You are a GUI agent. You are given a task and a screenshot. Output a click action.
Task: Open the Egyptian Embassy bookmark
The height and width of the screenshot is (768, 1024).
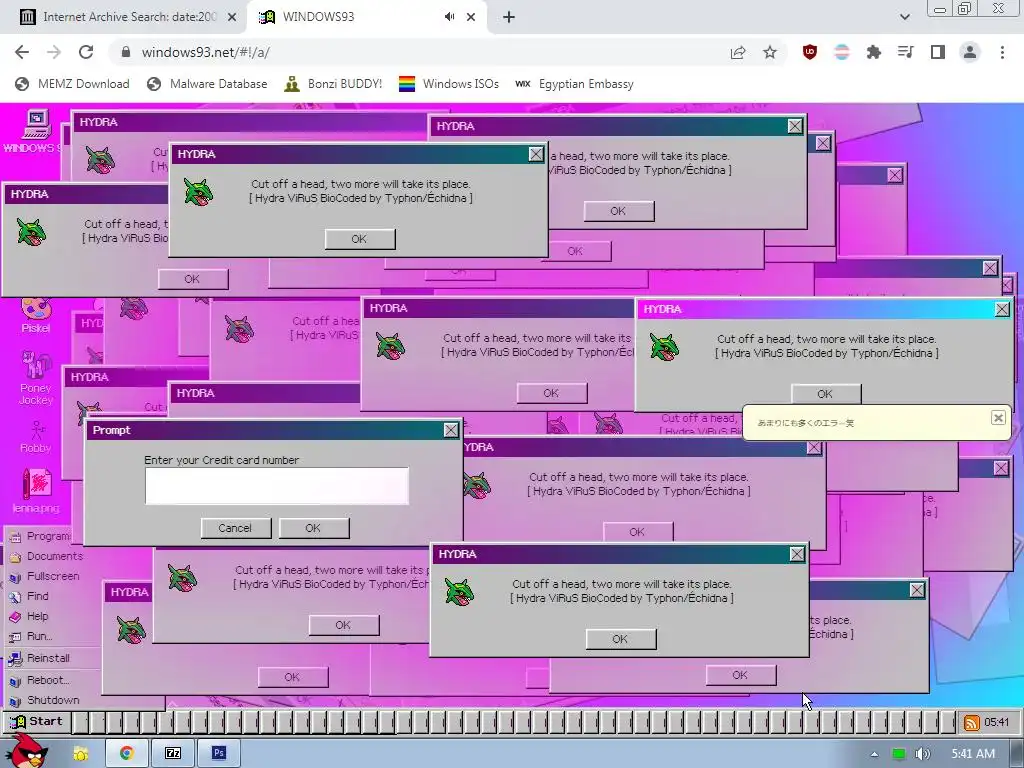click(x=574, y=84)
